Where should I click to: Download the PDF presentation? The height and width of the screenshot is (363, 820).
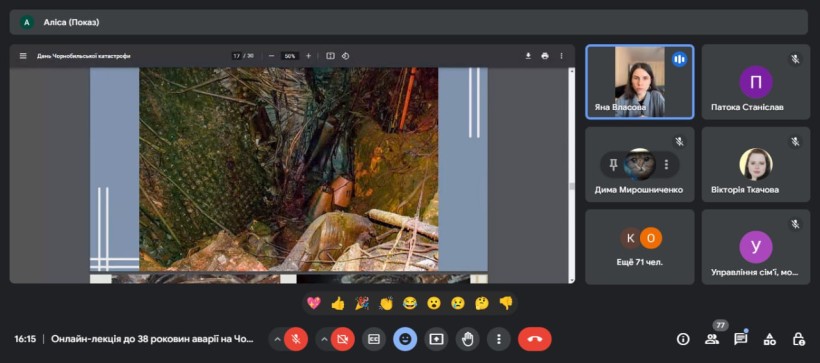coord(528,56)
